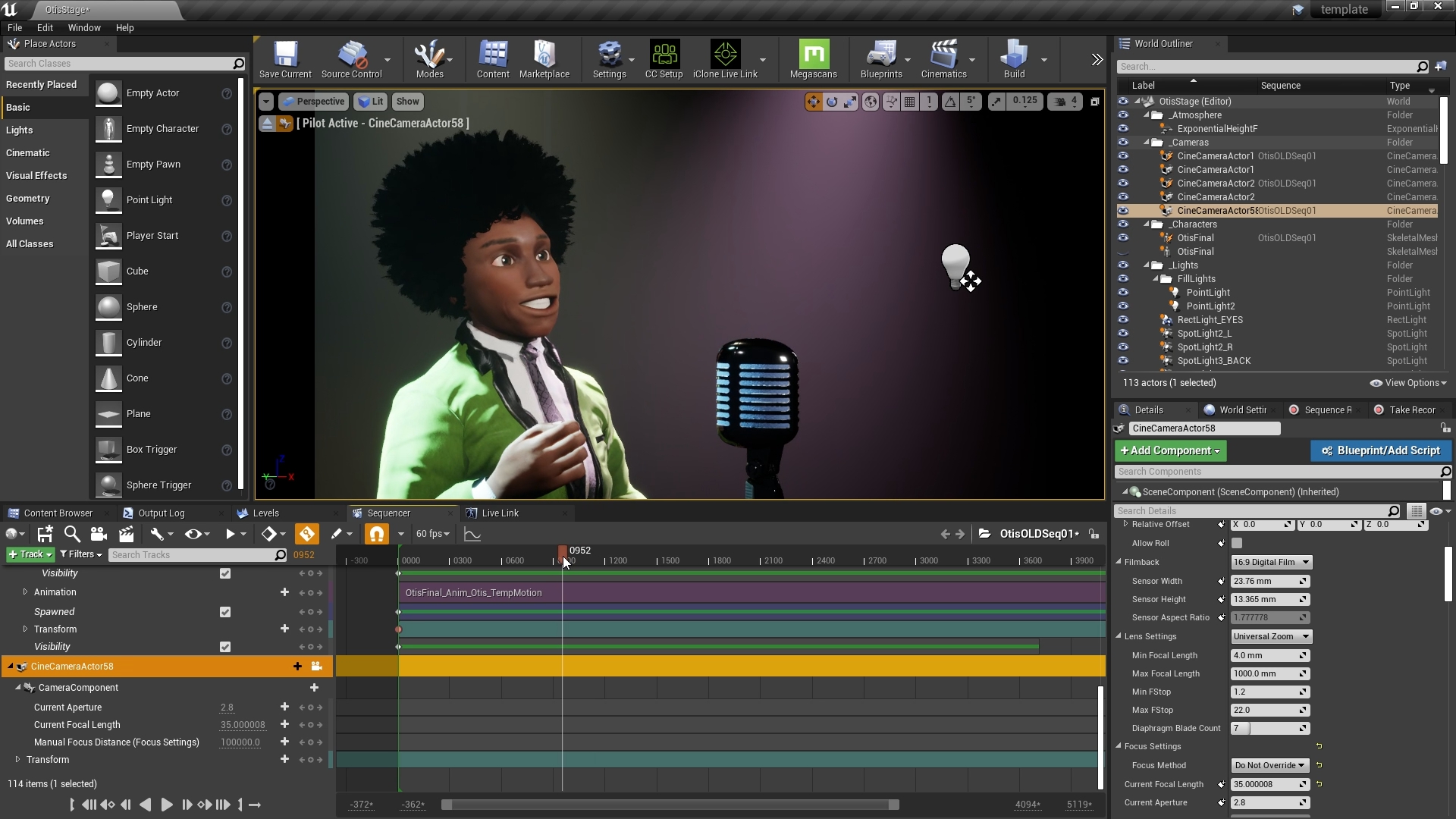
Task: Toggle visibility of ExponentialHeightF actor
Action: pyautogui.click(x=1123, y=129)
